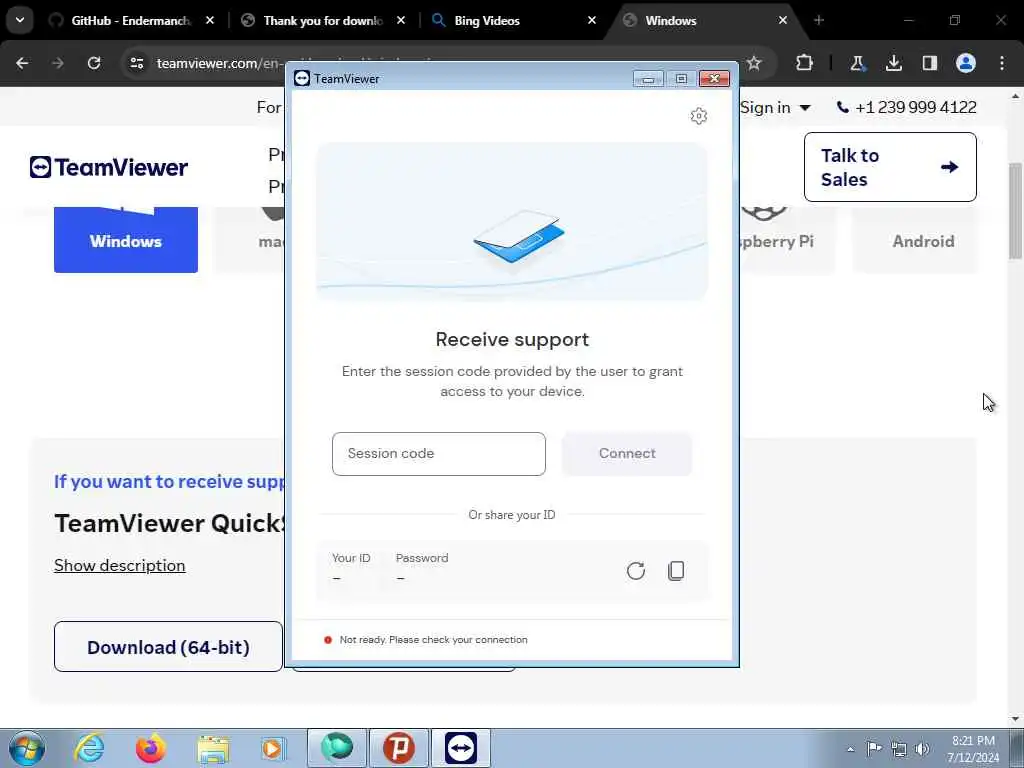Switch to the GitHub - Endermanch tab
The image size is (1024, 768).
tap(130, 21)
